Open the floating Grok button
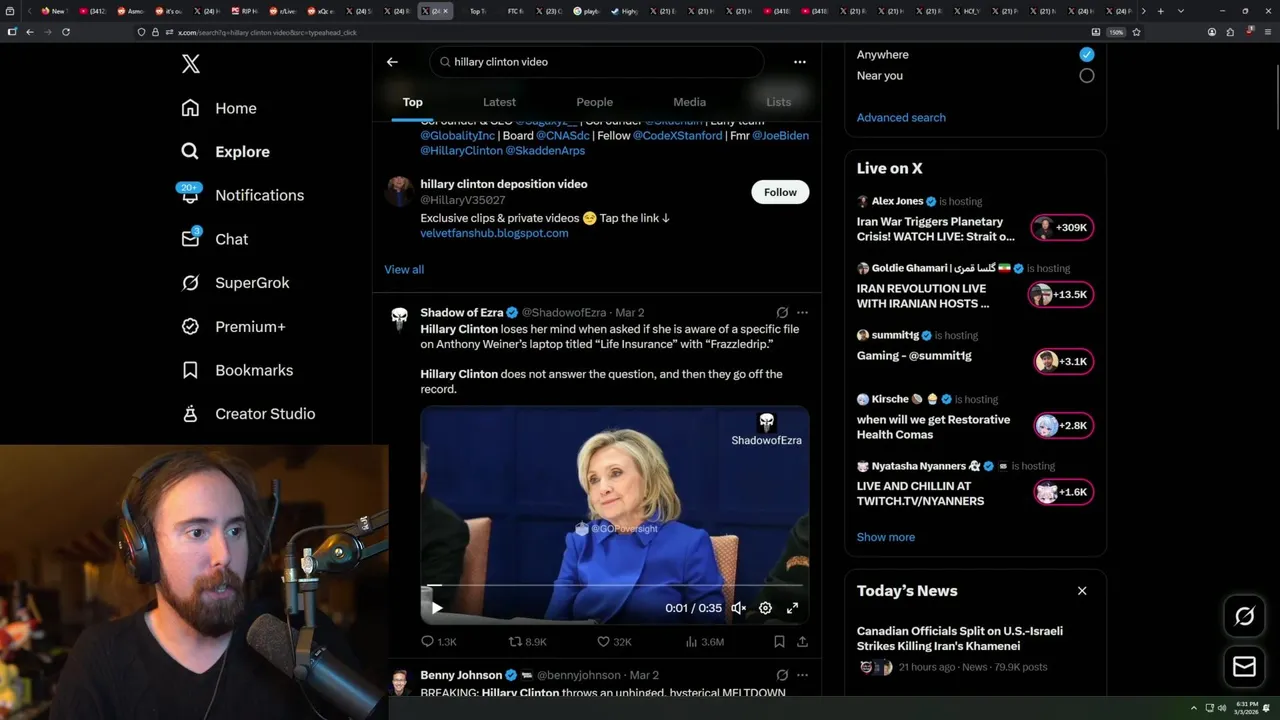 (1245, 617)
